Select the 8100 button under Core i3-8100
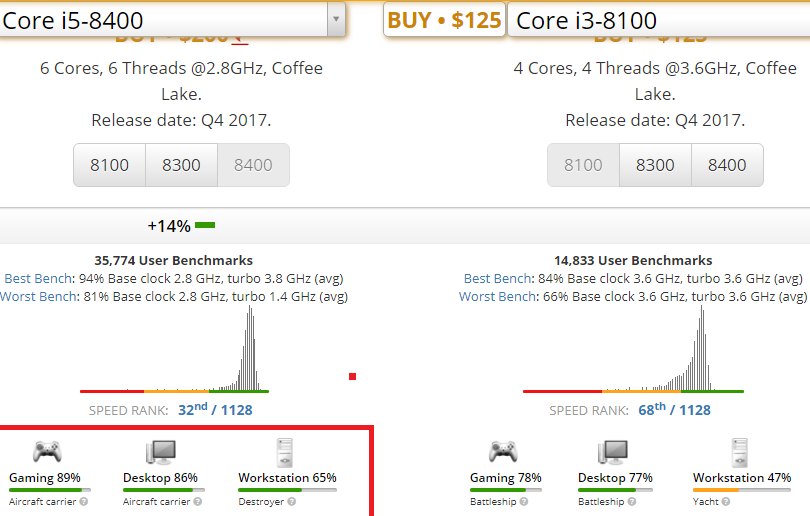The height and width of the screenshot is (516, 810). 583,165
